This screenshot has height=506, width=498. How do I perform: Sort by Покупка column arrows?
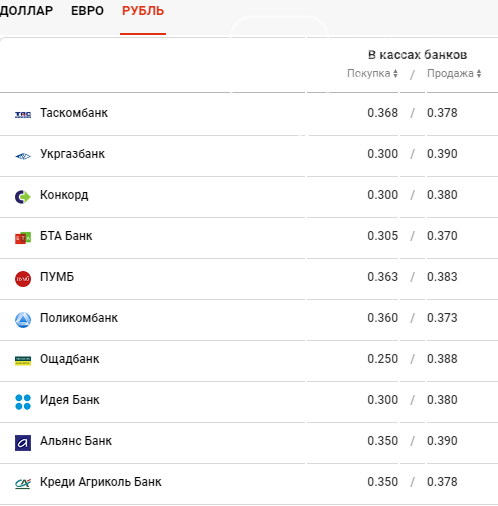pyautogui.click(x=395, y=73)
